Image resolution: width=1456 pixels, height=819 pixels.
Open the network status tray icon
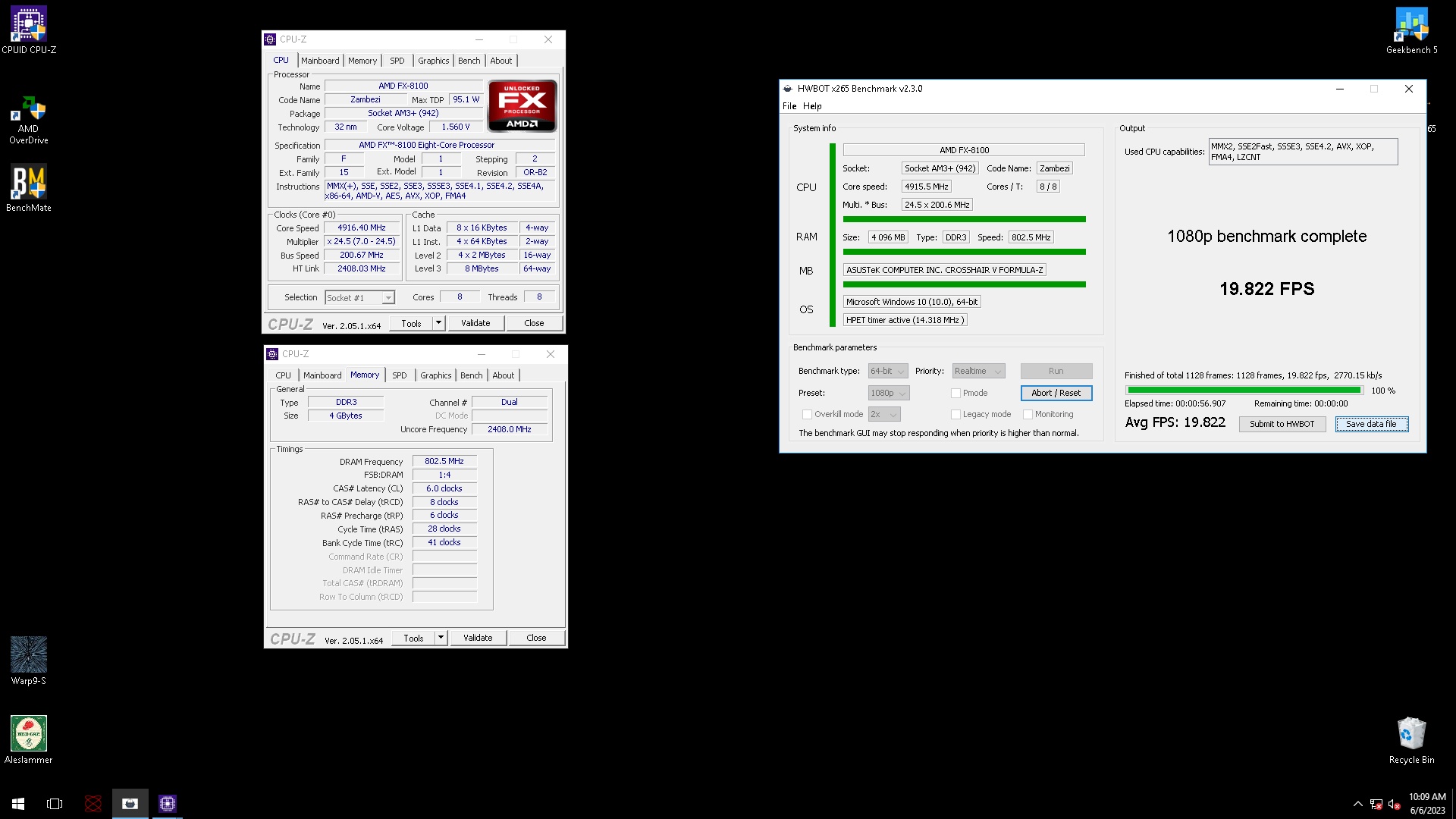click(x=1376, y=805)
